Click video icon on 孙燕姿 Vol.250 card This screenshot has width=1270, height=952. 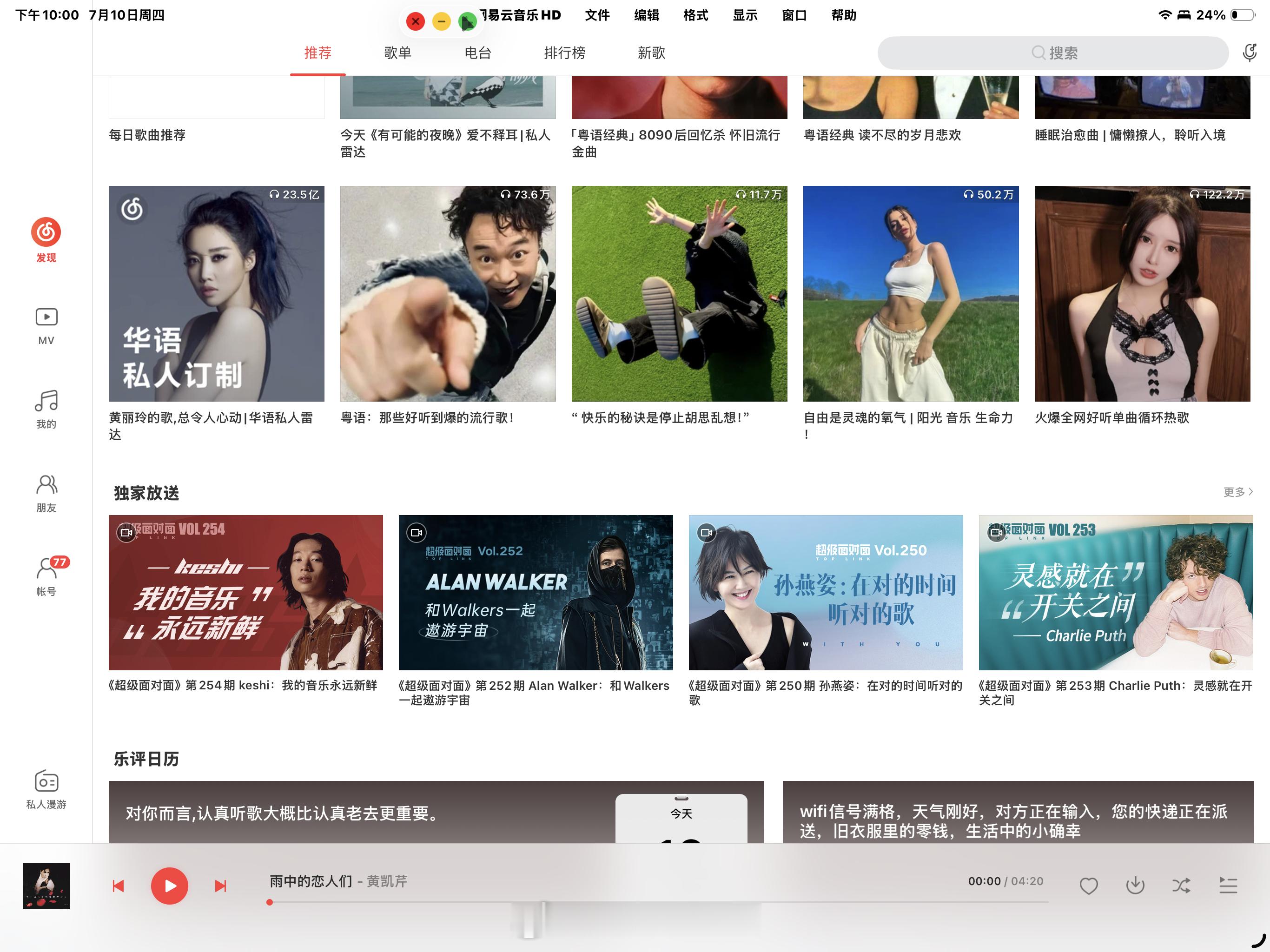tap(706, 533)
